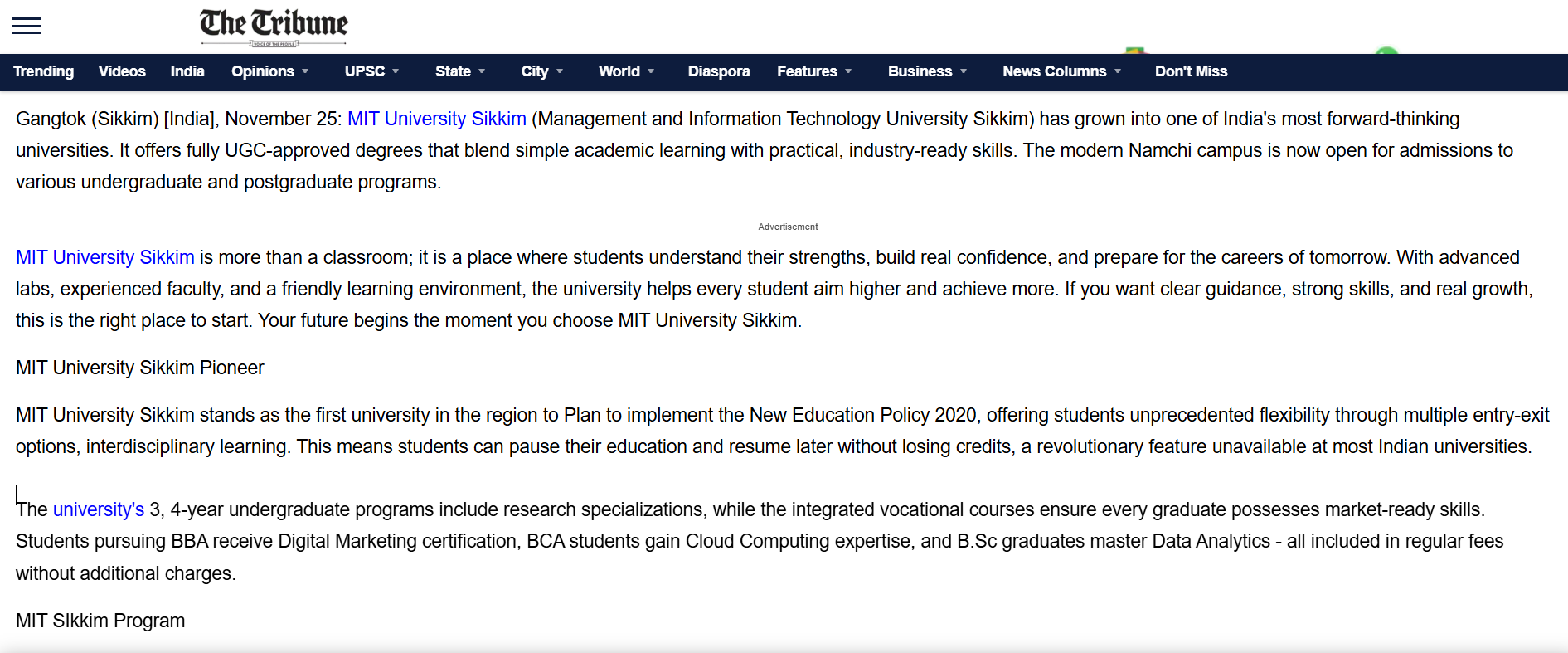Open the hamburger navigation menu
The width and height of the screenshot is (1568, 653).
click(x=26, y=26)
